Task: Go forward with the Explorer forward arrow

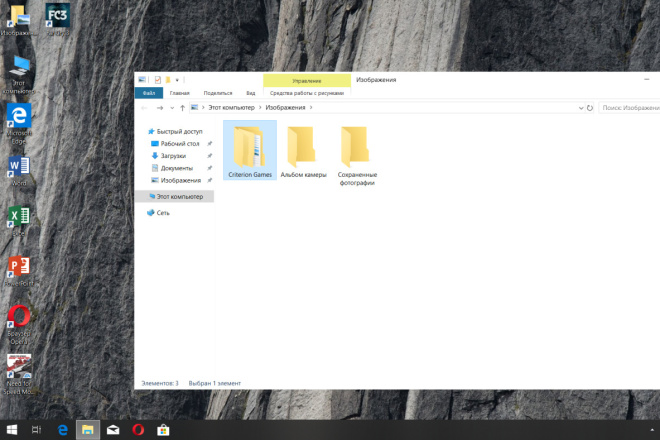Action: click(x=160, y=108)
